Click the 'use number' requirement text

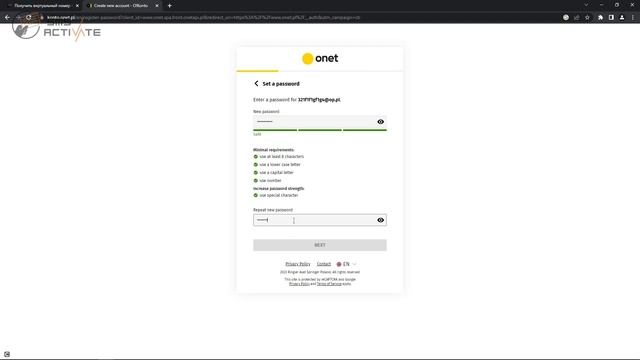point(271,180)
